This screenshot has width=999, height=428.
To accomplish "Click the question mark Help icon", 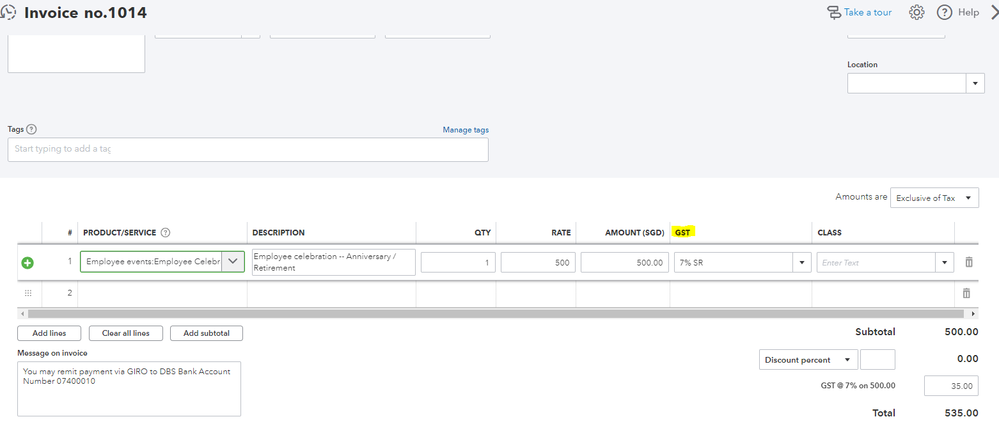I will pos(944,12).
